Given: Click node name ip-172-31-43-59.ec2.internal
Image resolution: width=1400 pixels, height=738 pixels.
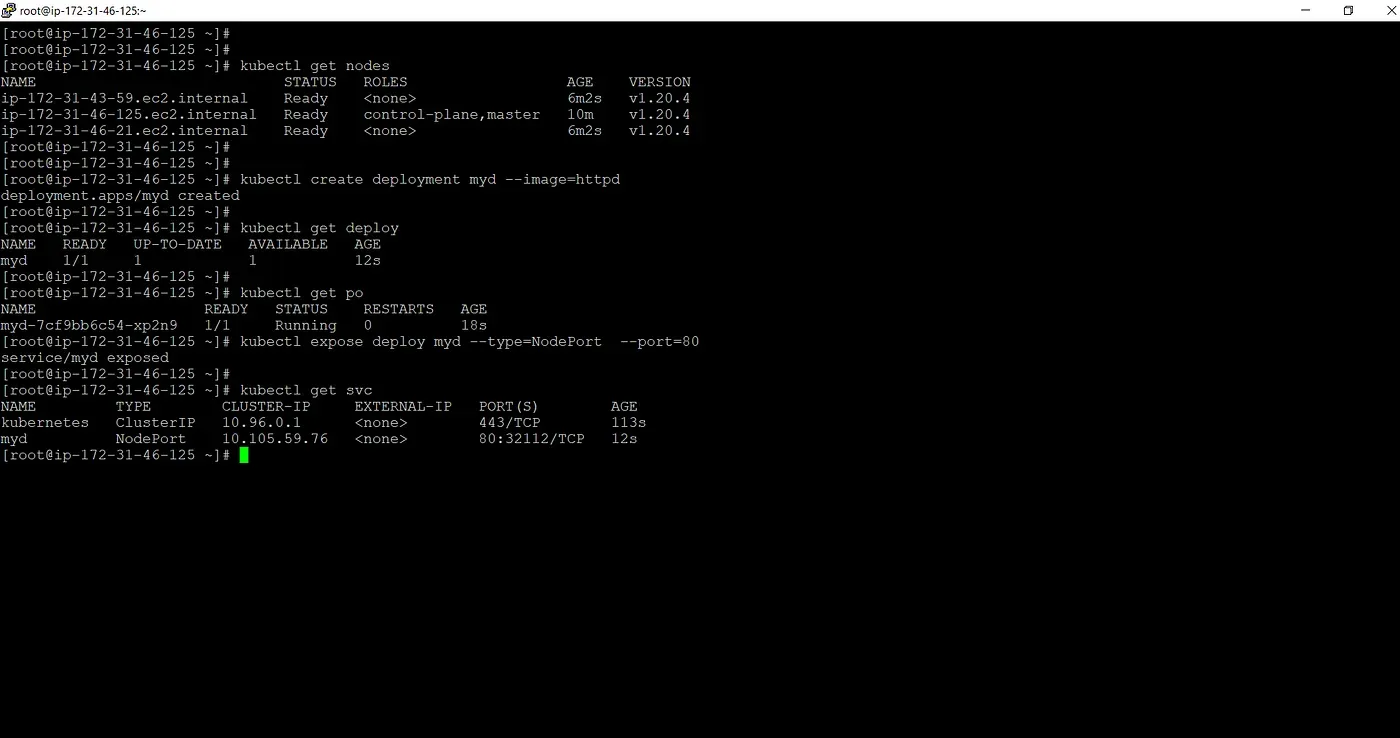Looking at the screenshot, I should (124, 98).
